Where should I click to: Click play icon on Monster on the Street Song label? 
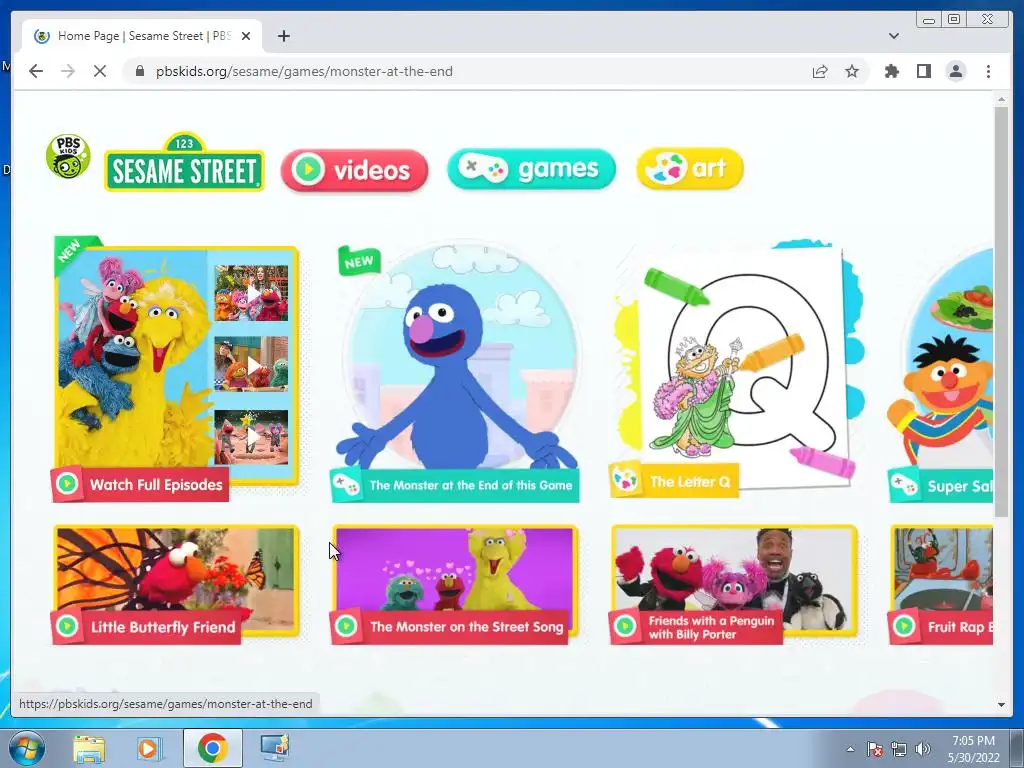pyautogui.click(x=346, y=626)
